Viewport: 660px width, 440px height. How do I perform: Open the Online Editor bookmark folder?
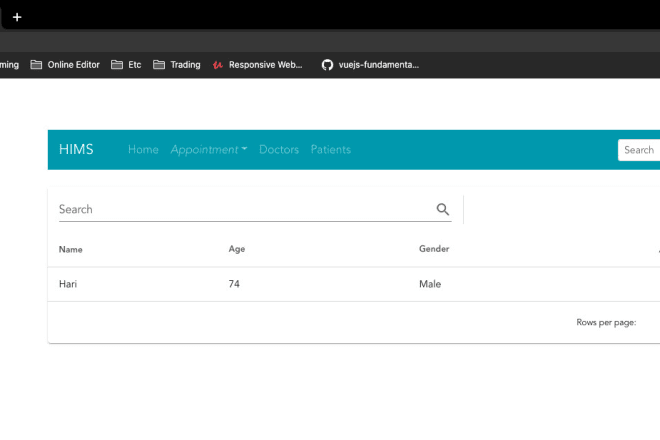coord(65,65)
